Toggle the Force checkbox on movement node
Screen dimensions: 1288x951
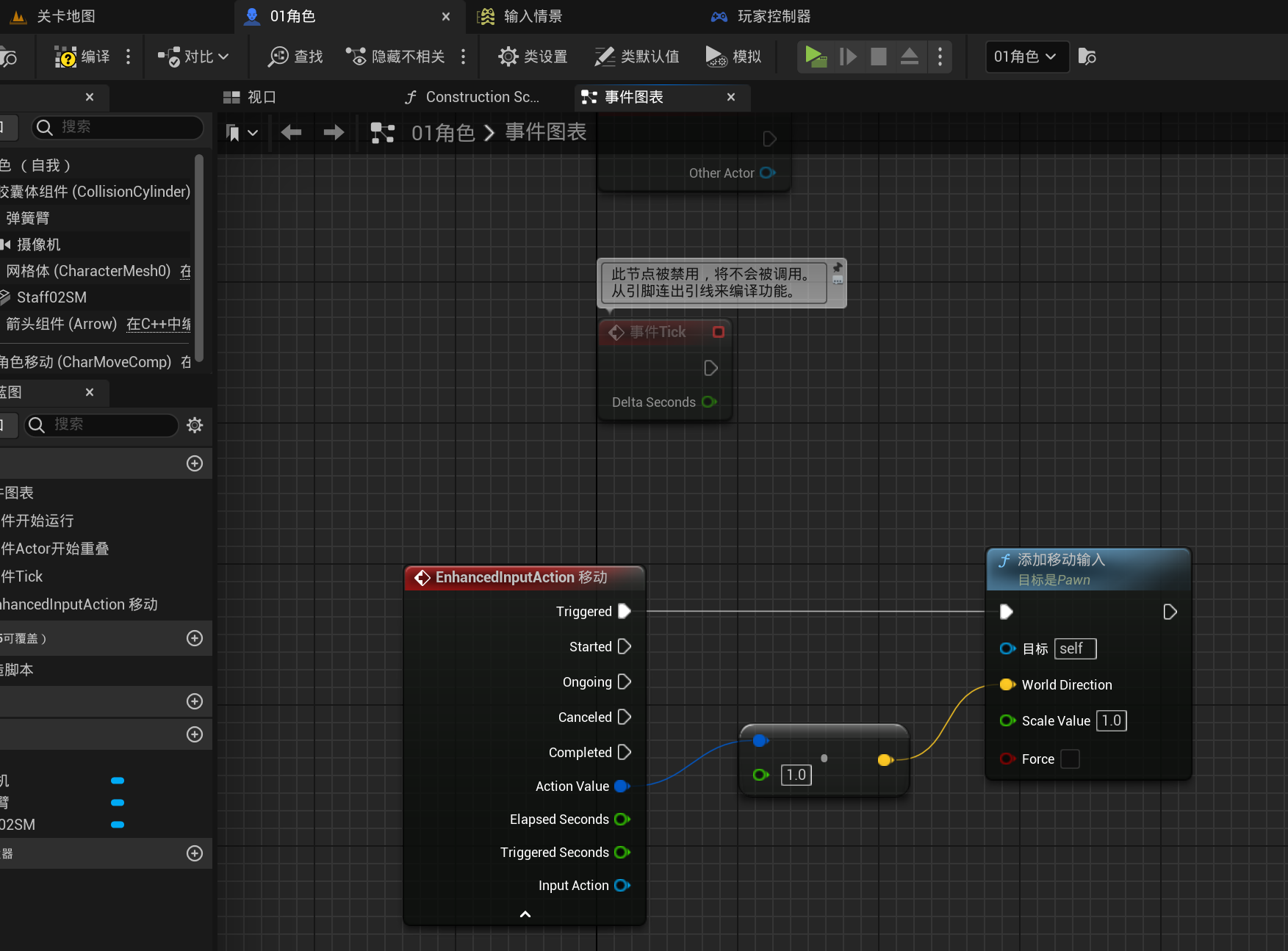[x=1070, y=759]
